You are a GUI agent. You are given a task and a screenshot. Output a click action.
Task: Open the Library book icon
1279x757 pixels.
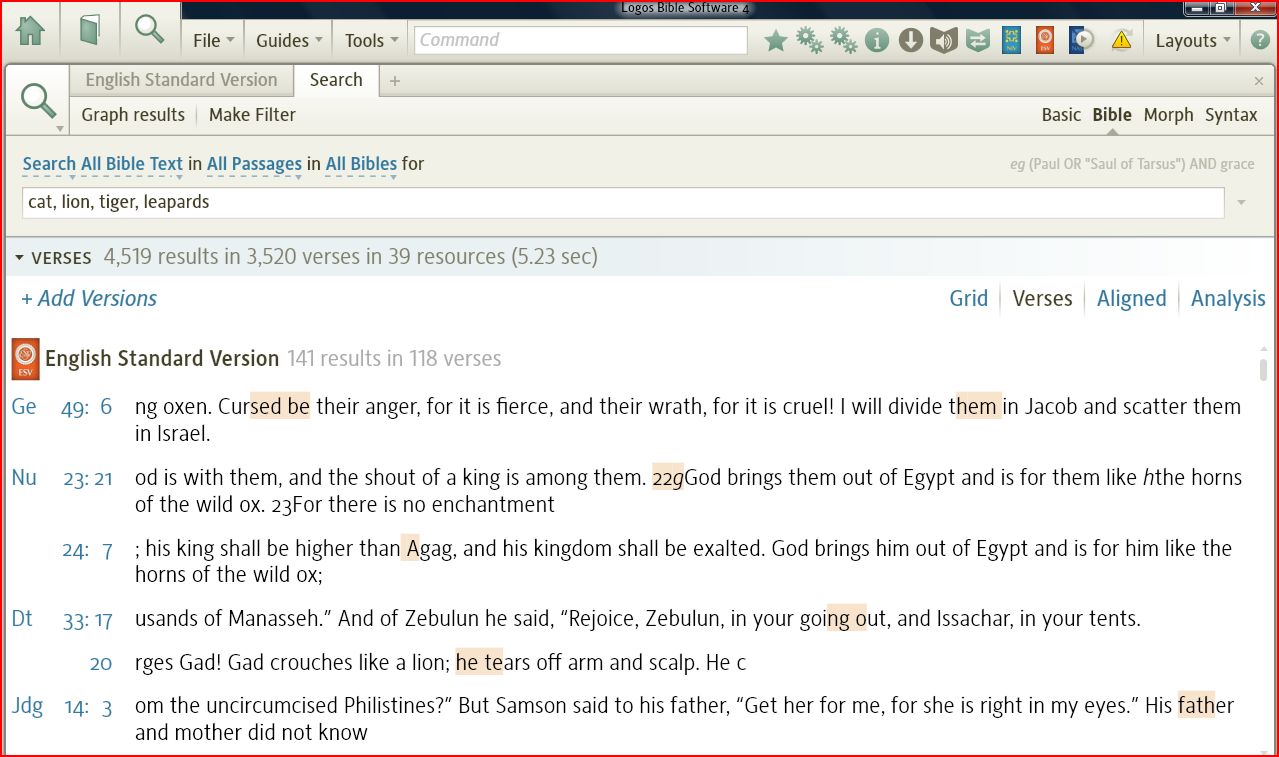pos(90,30)
